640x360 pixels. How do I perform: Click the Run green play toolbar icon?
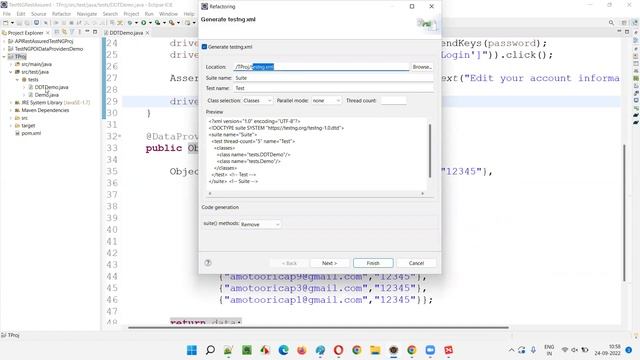144,23
